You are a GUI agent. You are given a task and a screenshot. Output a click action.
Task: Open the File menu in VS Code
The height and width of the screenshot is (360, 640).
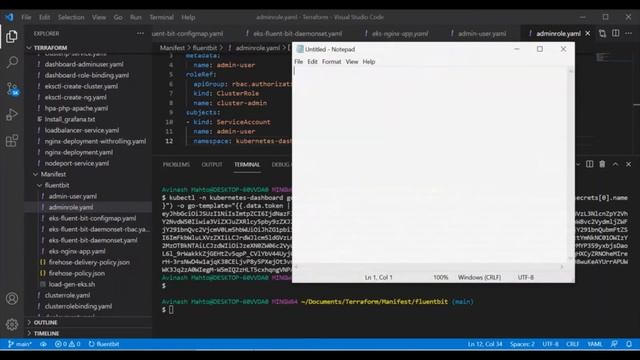pyautogui.click(x=26, y=17)
